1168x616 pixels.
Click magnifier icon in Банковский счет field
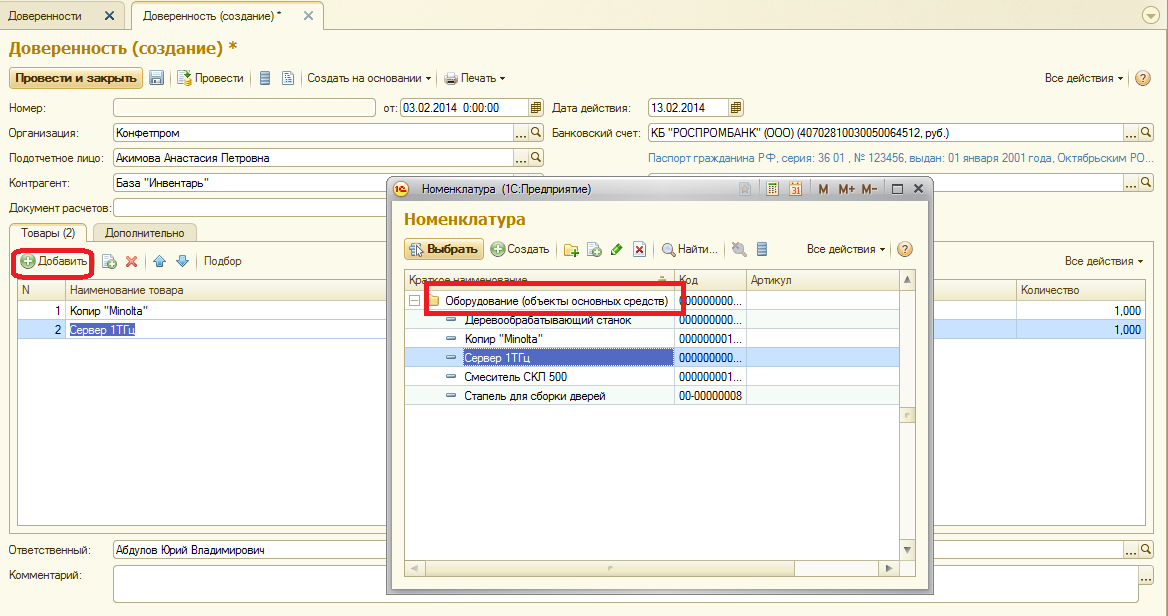click(x=1146, y=133)
